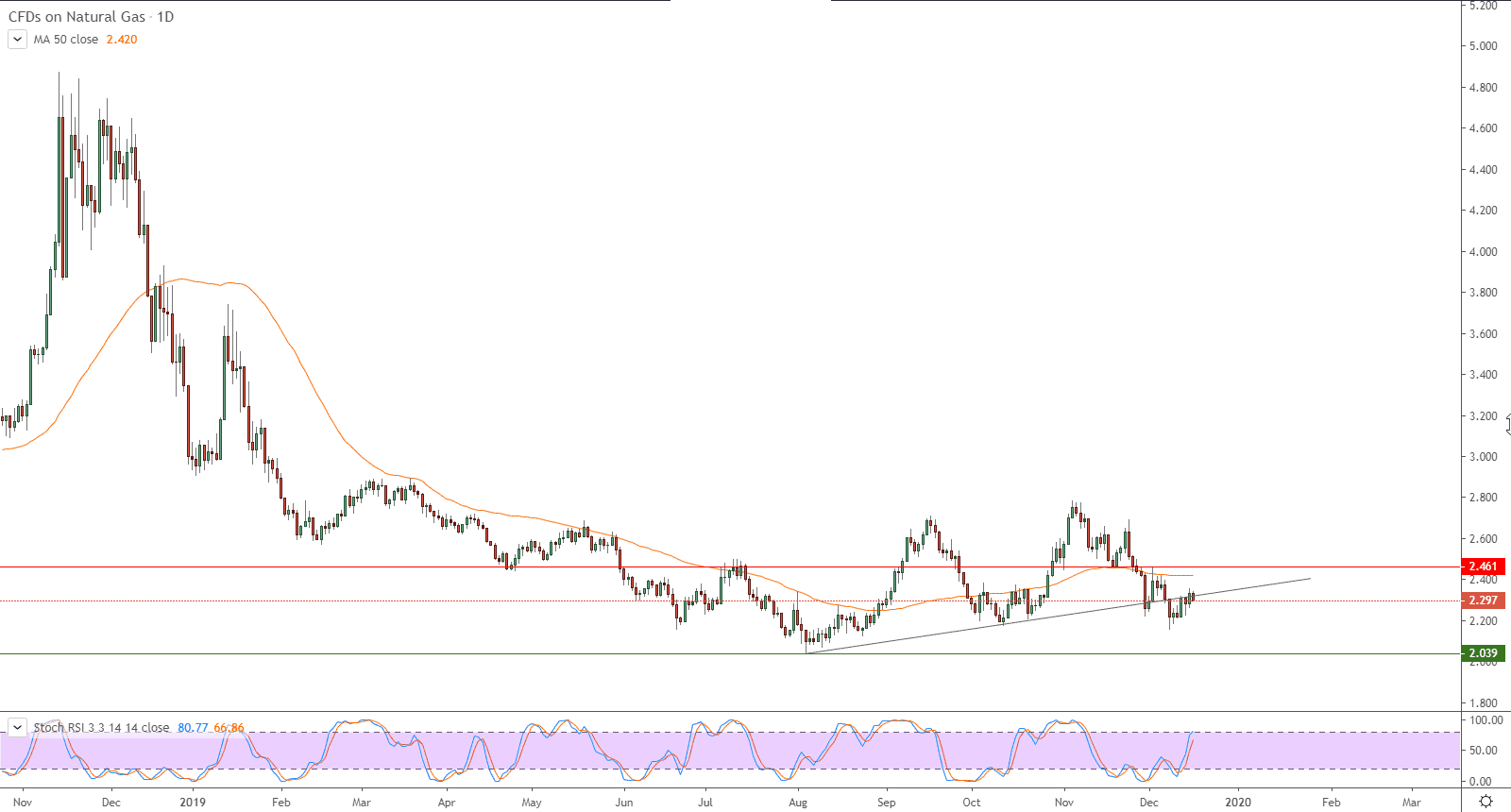Click the 100.00 Stoch RSI axis label
The image size is (1511, 812).
(x=1486, y=720)
